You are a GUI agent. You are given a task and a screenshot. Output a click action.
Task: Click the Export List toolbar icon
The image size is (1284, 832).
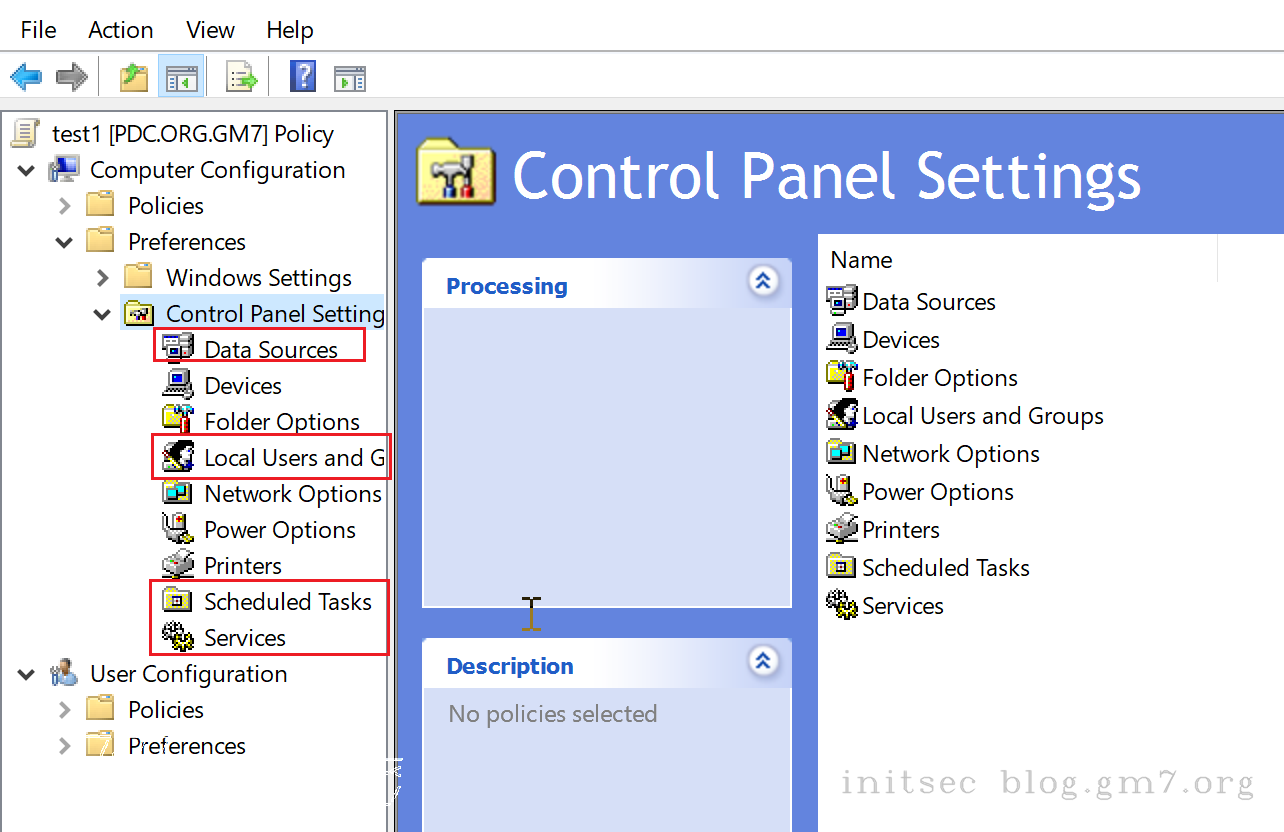pos(242,76)
